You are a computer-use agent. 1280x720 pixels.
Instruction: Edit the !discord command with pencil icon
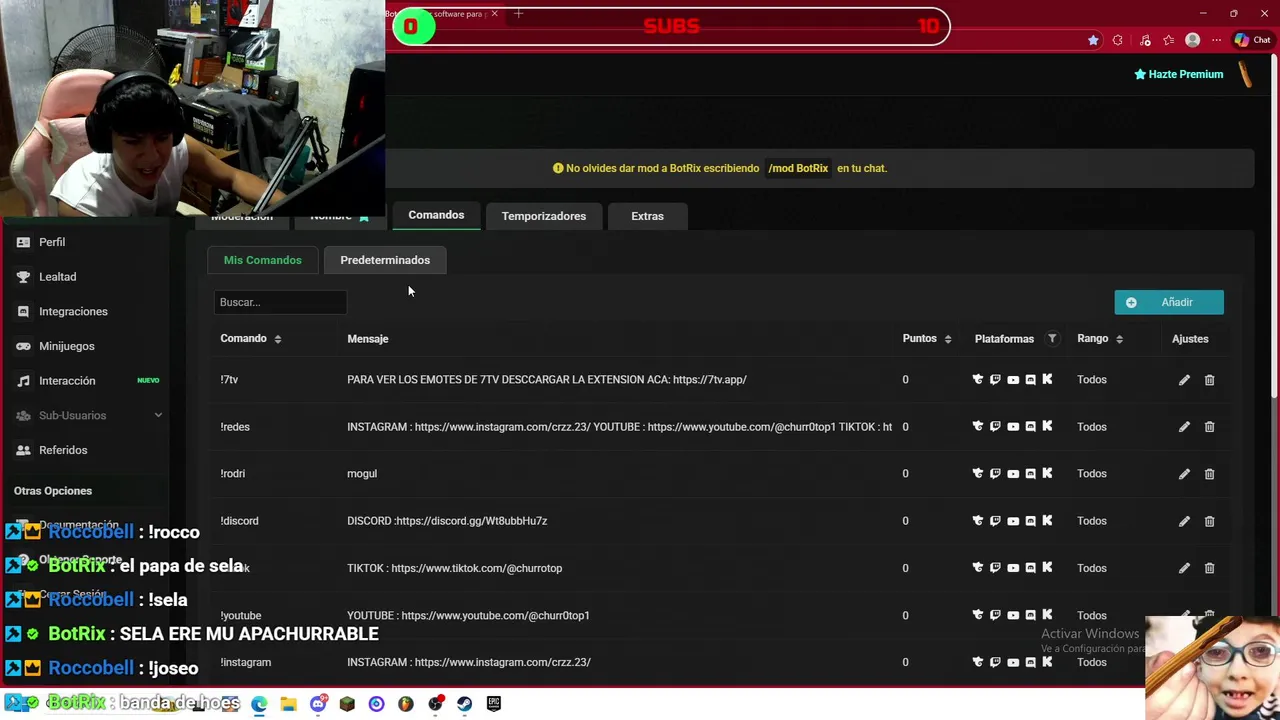(x=1184, y=521)
